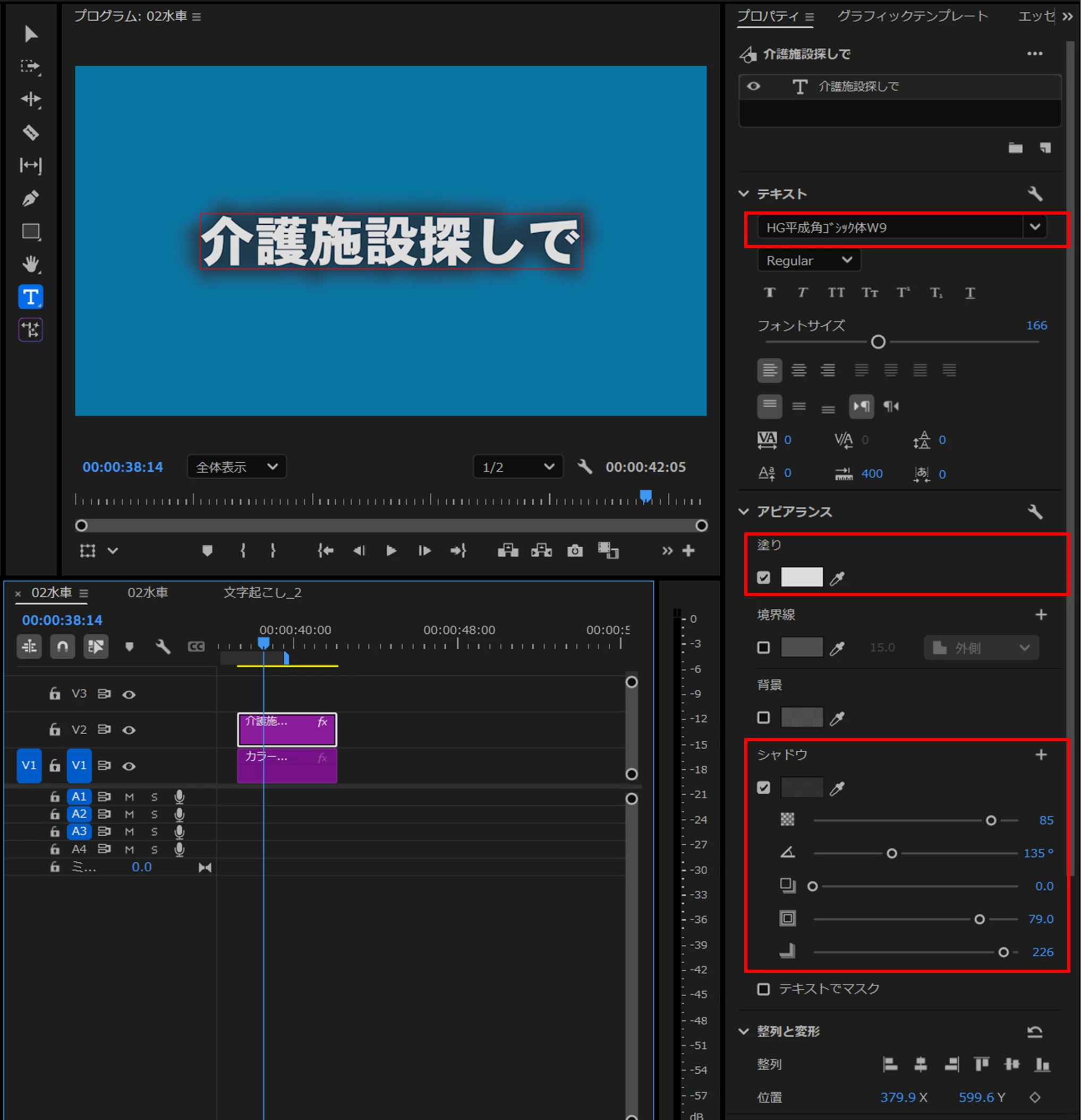Switch to the 文字起こし_2 sequence tab
The width and height of the screenshot is (1081, 1120).
(x=262, y=592)
